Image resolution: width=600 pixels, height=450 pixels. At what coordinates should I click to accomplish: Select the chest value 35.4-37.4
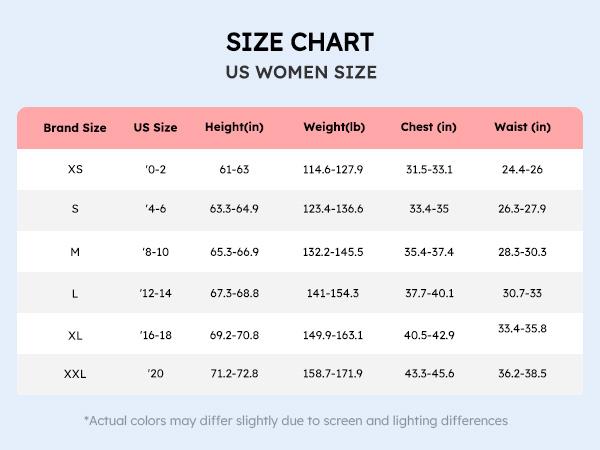point(428,252)
